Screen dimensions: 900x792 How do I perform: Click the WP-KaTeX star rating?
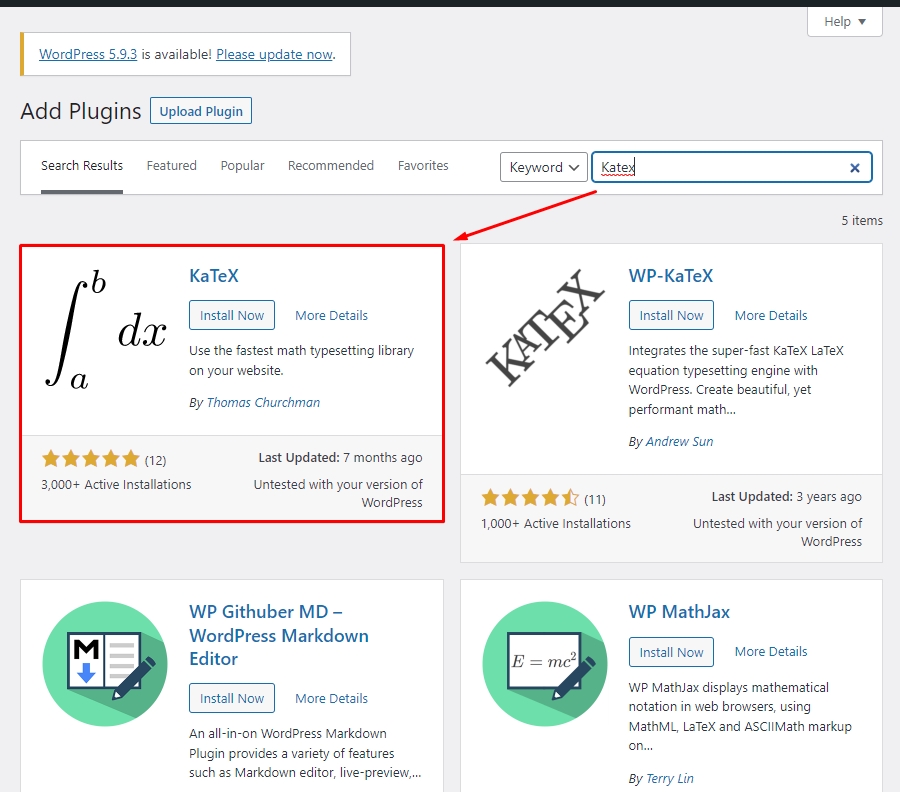coord(530,498)
